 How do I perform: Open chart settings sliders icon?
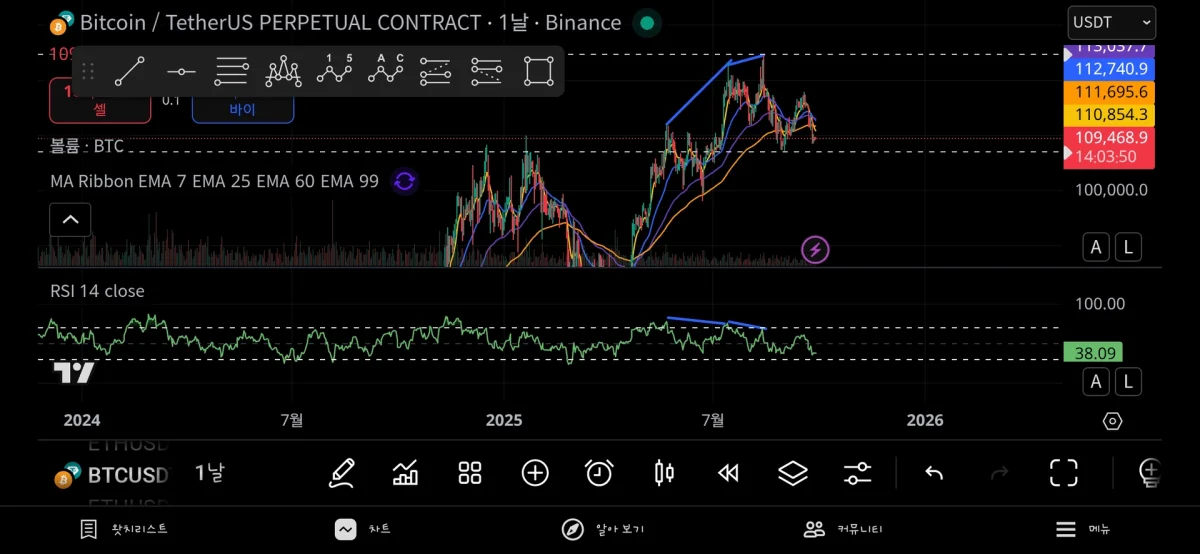tap(858, 473)
